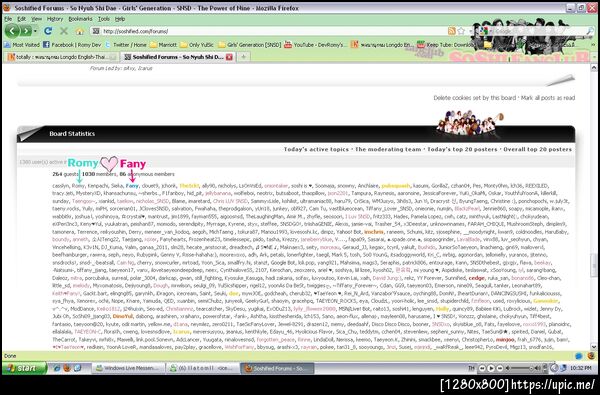Click the clock showing 10:32 PM
The image size is (600, 395).
580,368
